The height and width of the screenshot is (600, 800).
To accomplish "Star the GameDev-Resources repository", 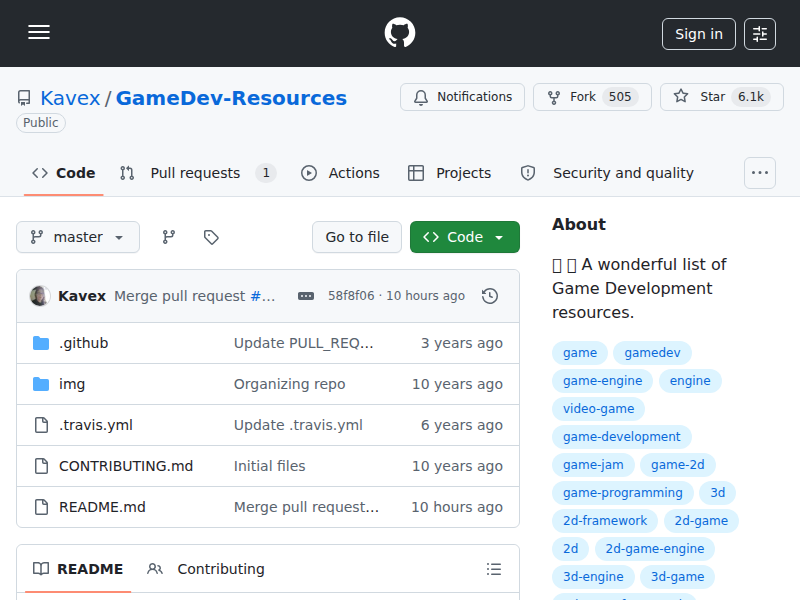I will pos(721,97).
